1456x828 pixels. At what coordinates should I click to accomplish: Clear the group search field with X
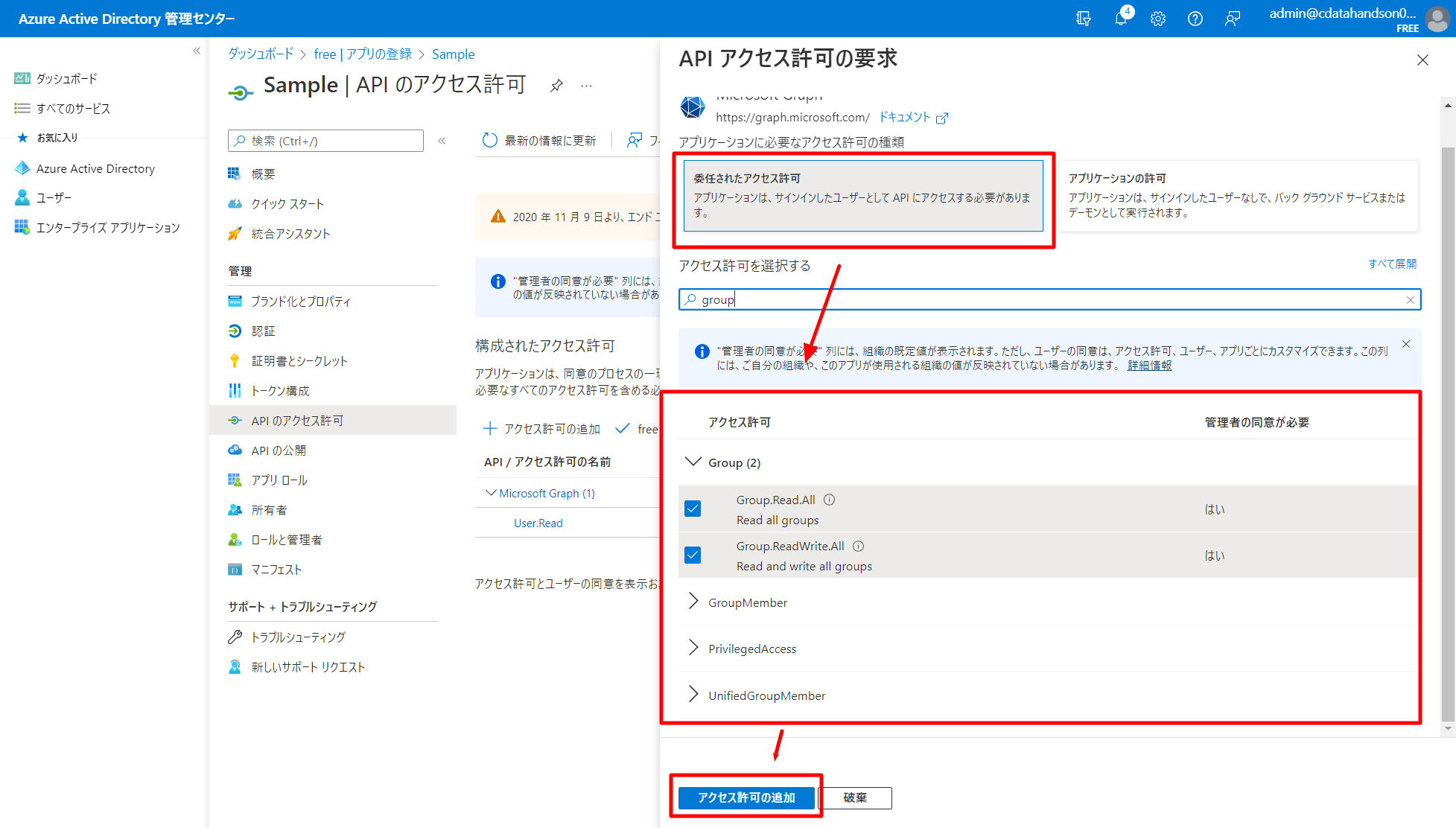point(1410,299)
